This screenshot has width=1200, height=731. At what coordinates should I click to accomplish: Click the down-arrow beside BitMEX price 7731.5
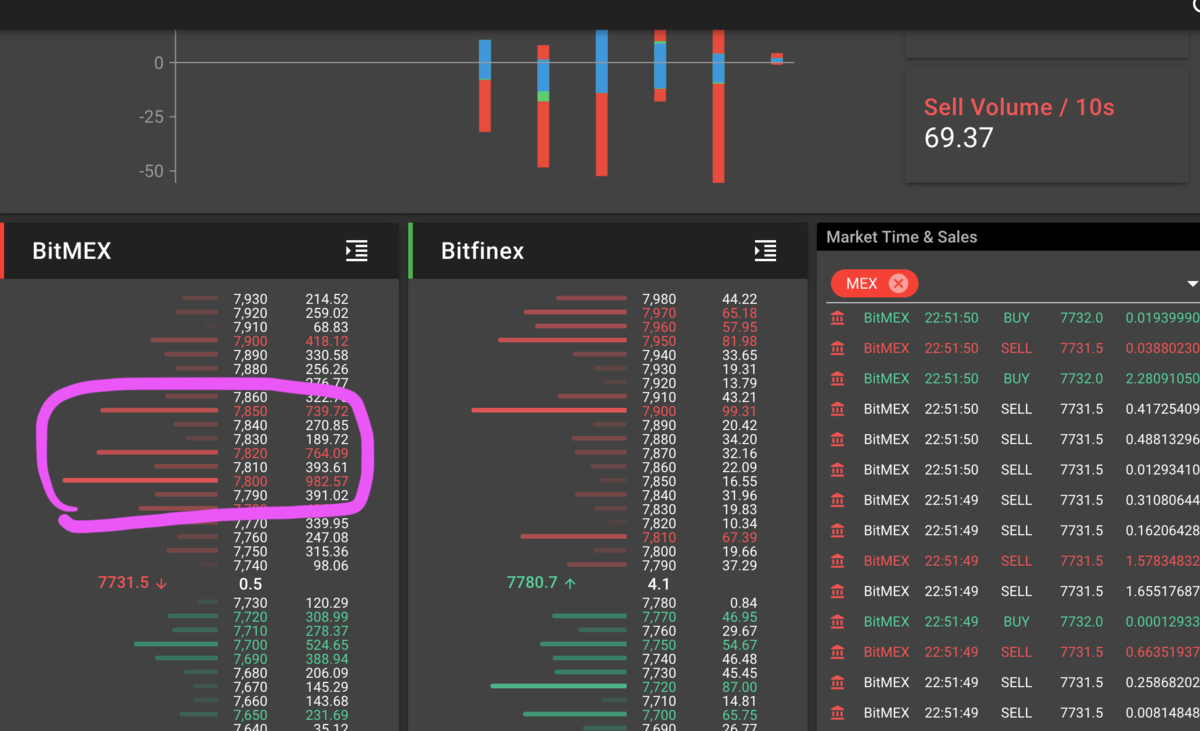coord(160,581)
